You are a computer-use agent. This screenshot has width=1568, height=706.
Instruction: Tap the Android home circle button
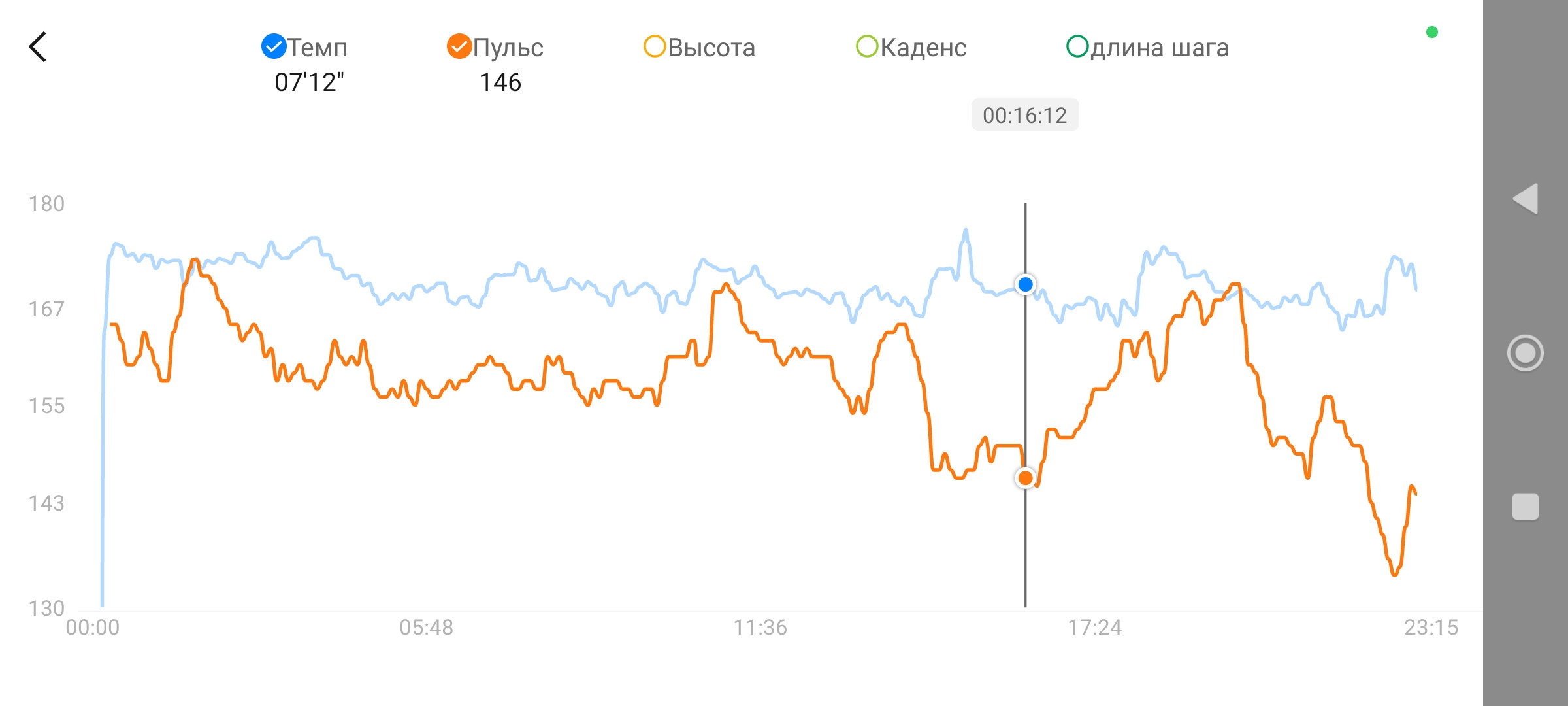(x=1526, y=353)
